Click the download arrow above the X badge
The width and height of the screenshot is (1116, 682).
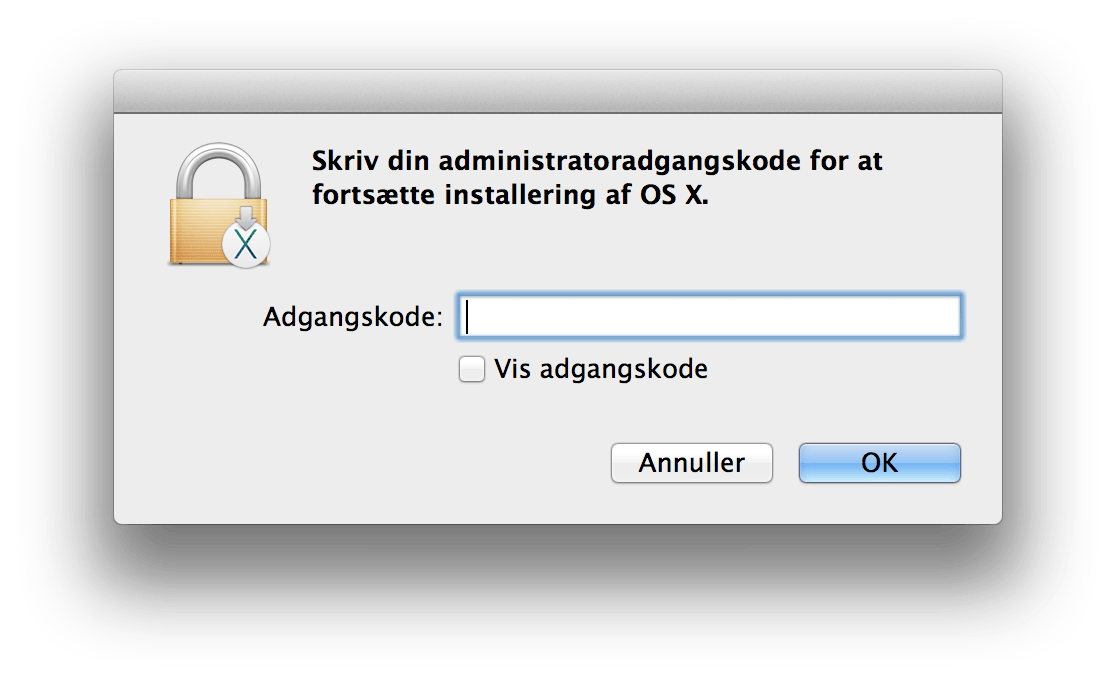[x=245, y=215]
